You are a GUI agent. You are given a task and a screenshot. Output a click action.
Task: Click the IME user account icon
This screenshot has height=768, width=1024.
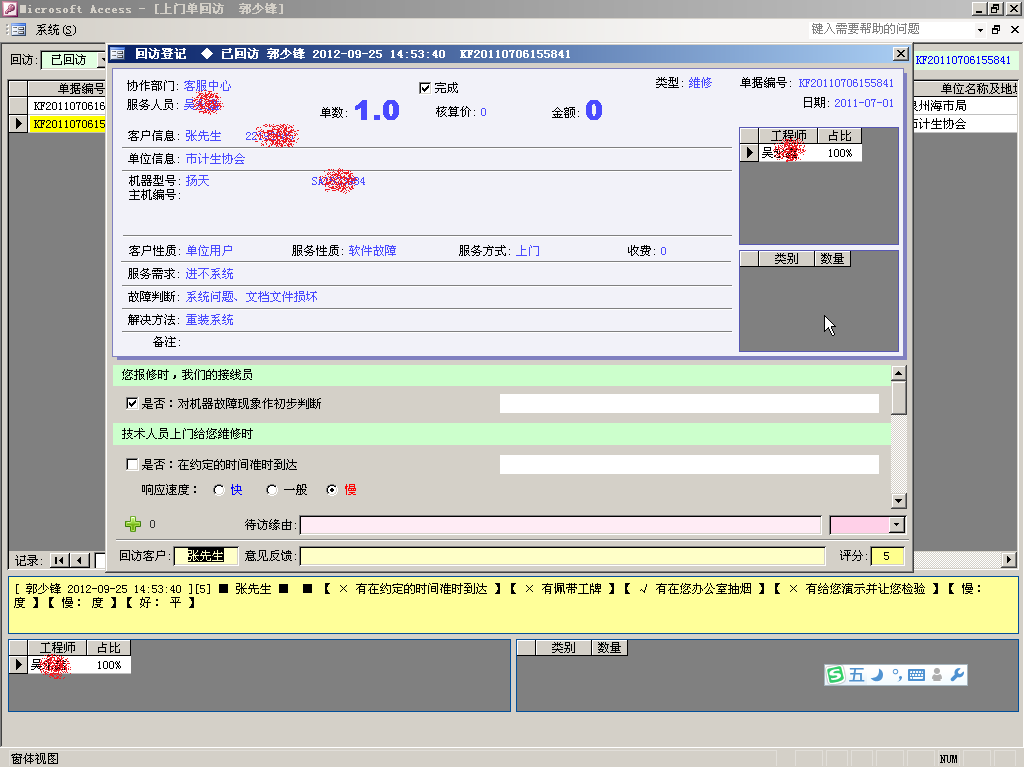pyautogui.click(x=937, y=675)
